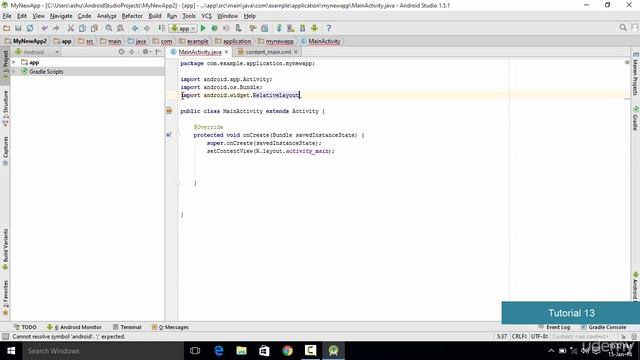Open the Event Log tool window

tap(554, 327)
